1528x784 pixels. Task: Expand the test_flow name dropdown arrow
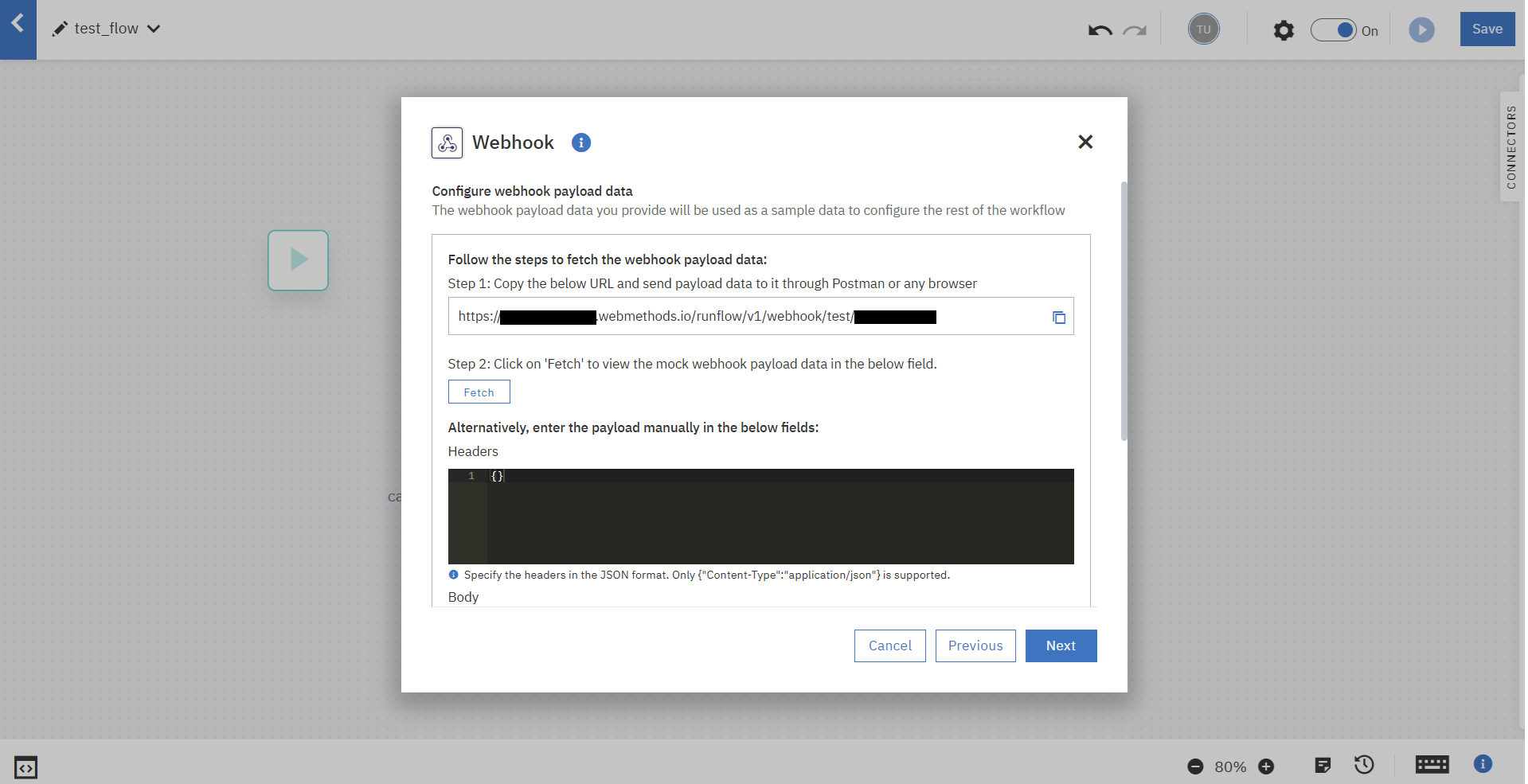pos(154,29)
